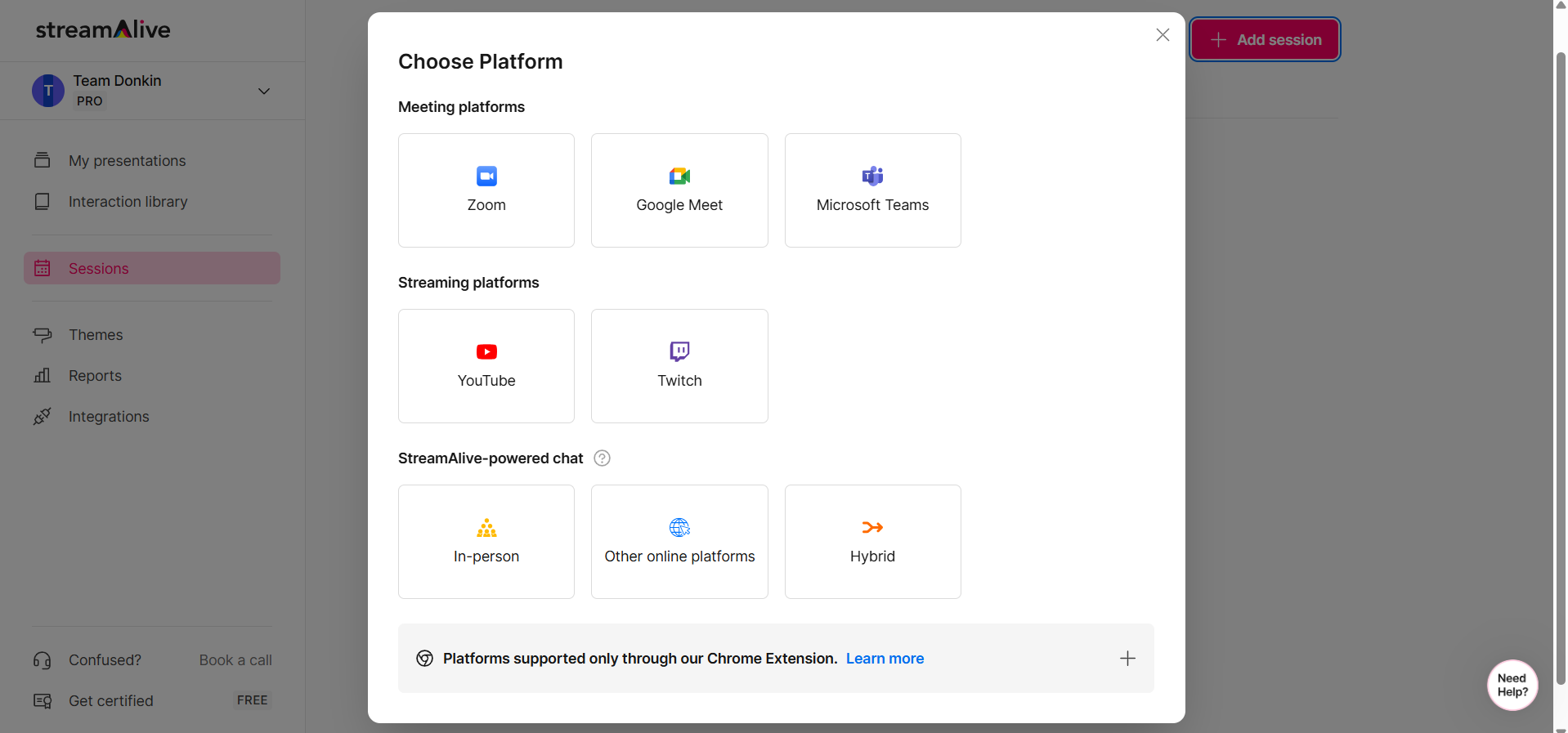The image size is (1568, 733).
Task: Click the Google Meet logo icon
Action: pyautogui.click(x=679, y=176)
